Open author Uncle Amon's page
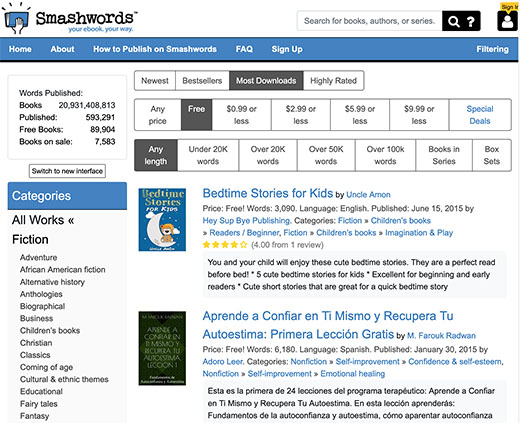This screenshot has width=520, height=423. [x=368, y=195]
